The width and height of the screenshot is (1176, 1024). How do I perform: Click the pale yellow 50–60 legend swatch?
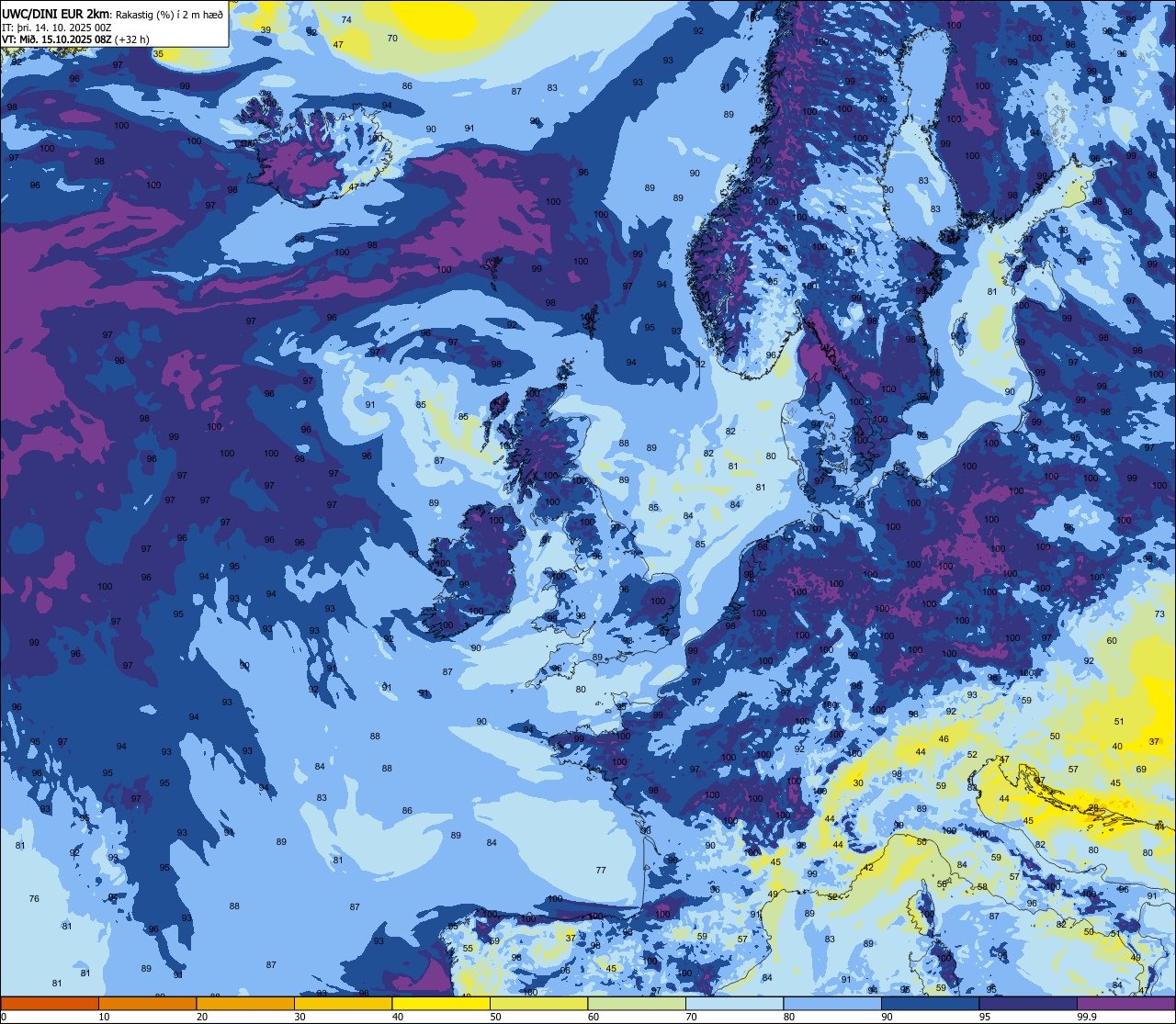point(538,1003)
